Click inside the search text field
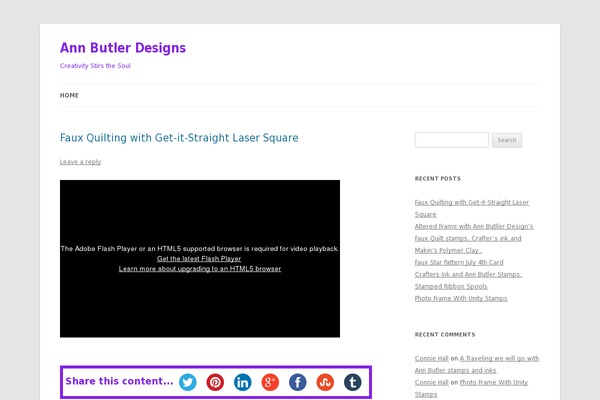Screen dimensions: 600x400 (452, 140)
